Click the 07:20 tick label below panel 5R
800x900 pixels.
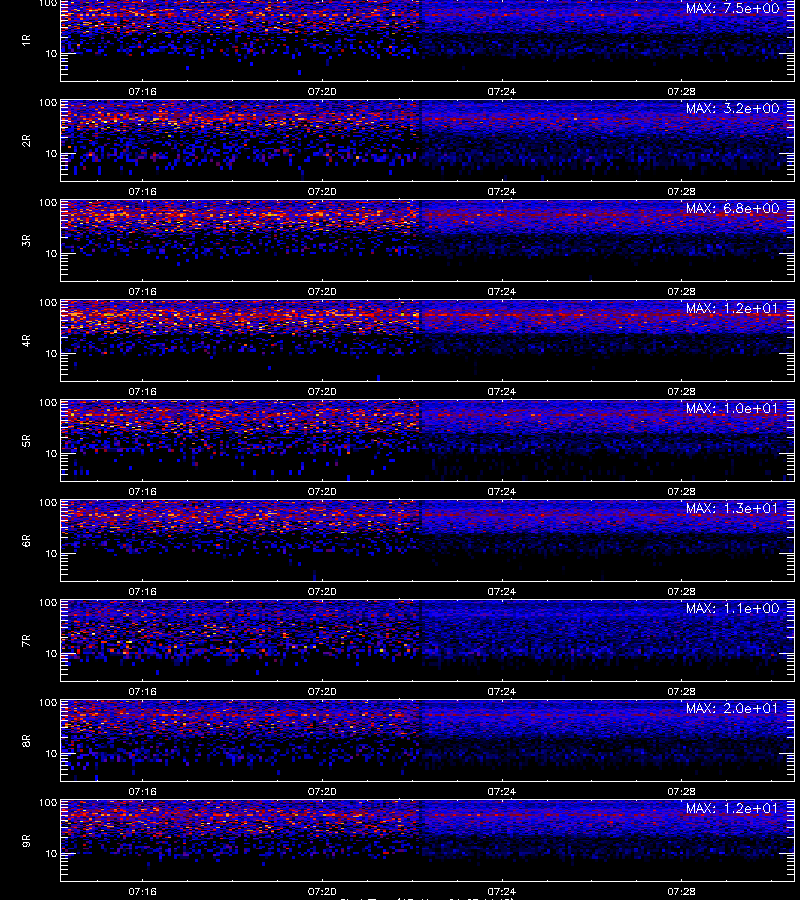click(322, 491)
